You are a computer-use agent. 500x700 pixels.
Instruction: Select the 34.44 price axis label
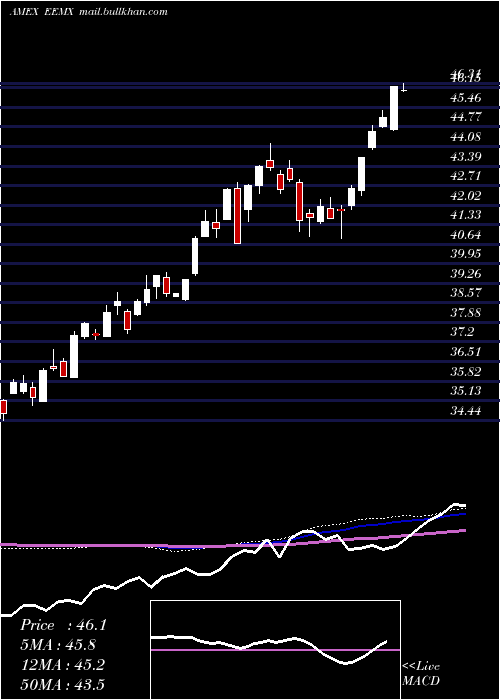[x=466, y=410]
